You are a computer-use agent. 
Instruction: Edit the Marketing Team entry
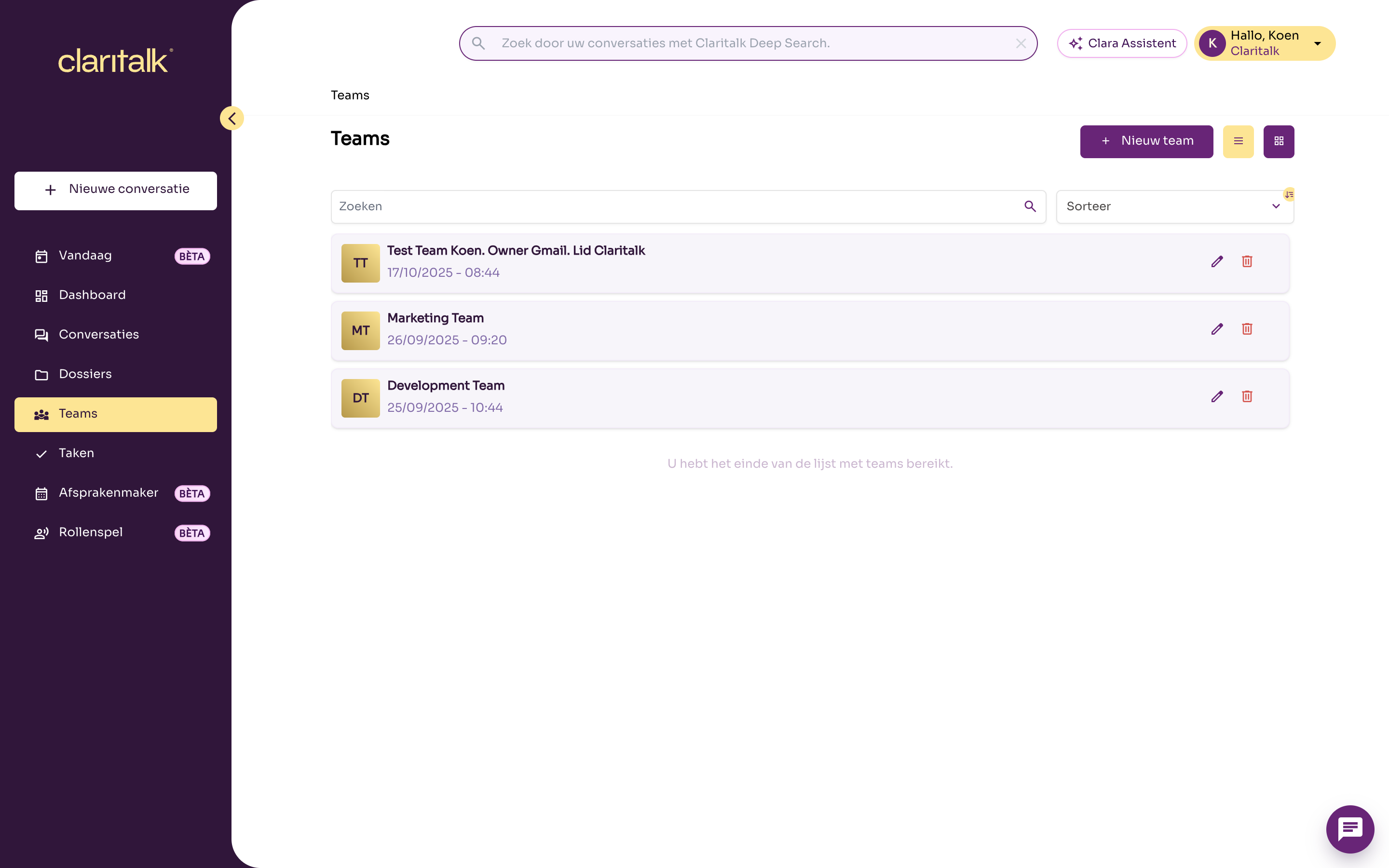1217,329
